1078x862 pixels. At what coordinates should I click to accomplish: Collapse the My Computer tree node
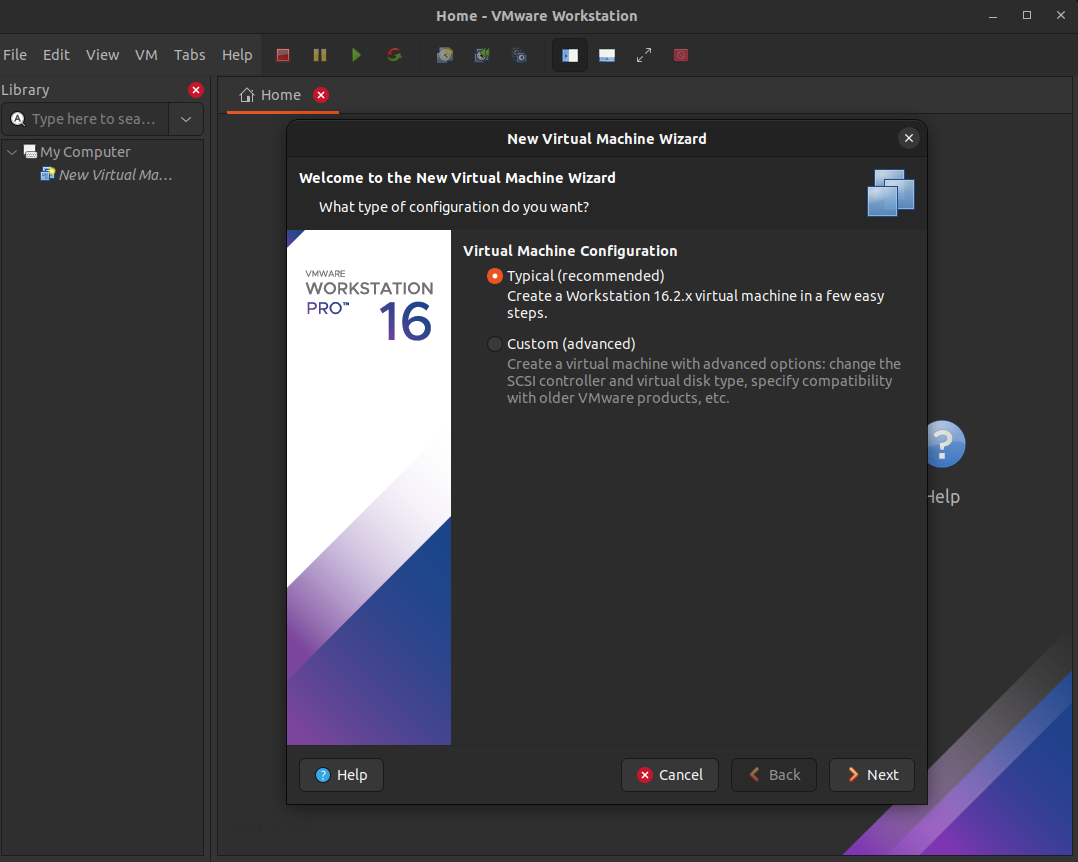pyautogui.click(x=12, y=151)
